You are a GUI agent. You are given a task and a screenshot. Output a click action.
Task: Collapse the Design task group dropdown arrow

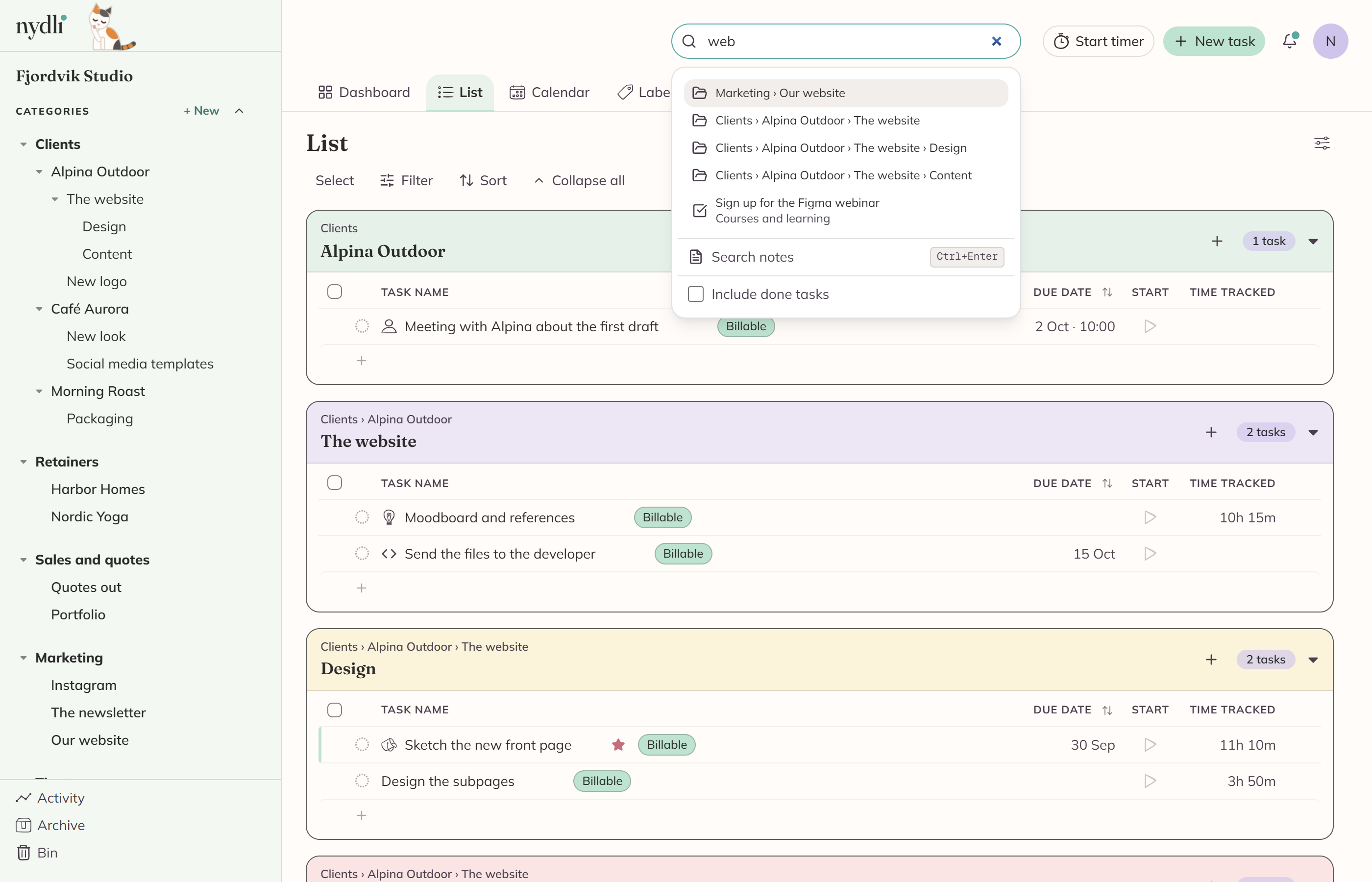coord(1313,660)
